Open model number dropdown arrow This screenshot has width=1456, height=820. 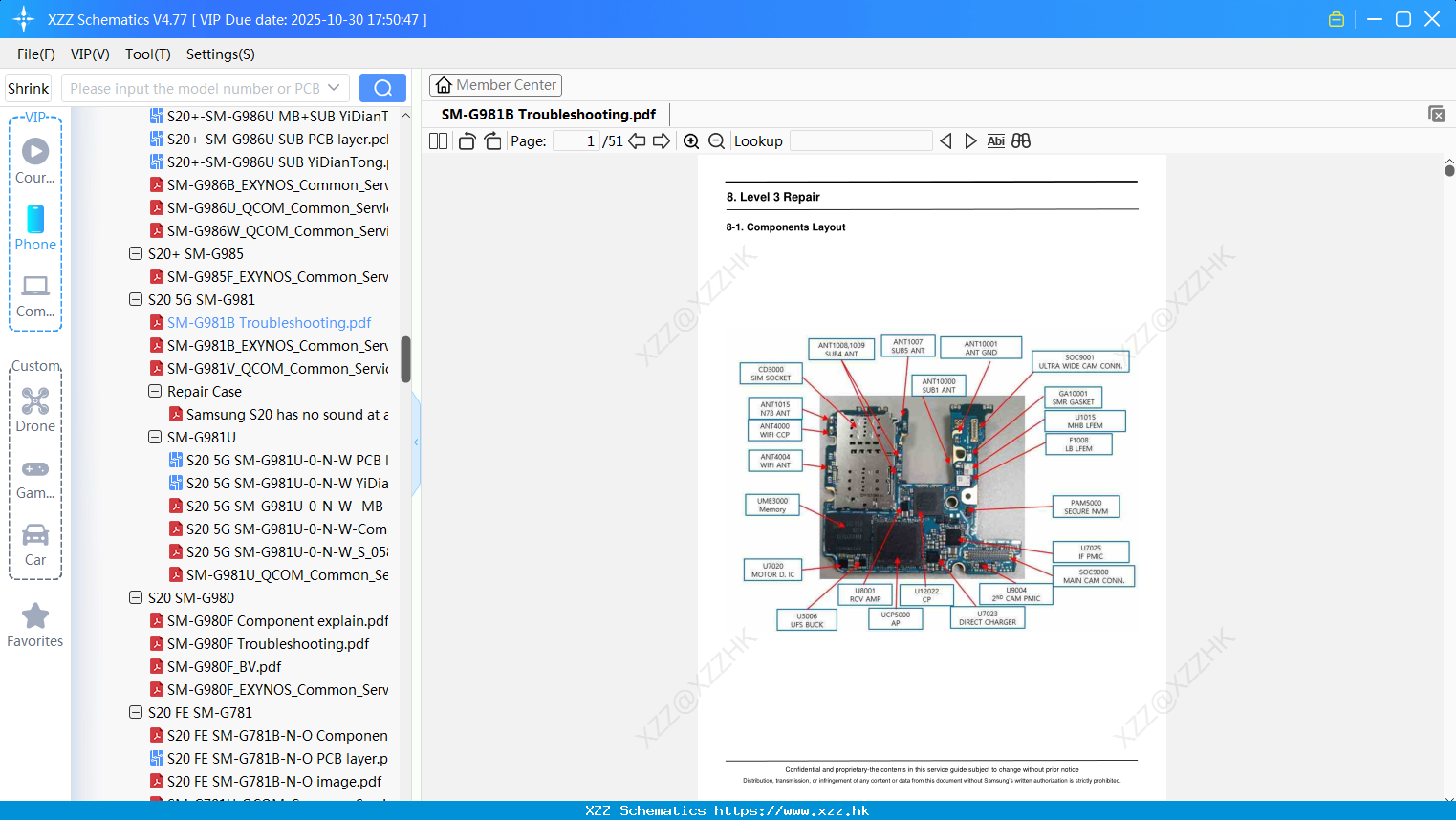point(334,88)
